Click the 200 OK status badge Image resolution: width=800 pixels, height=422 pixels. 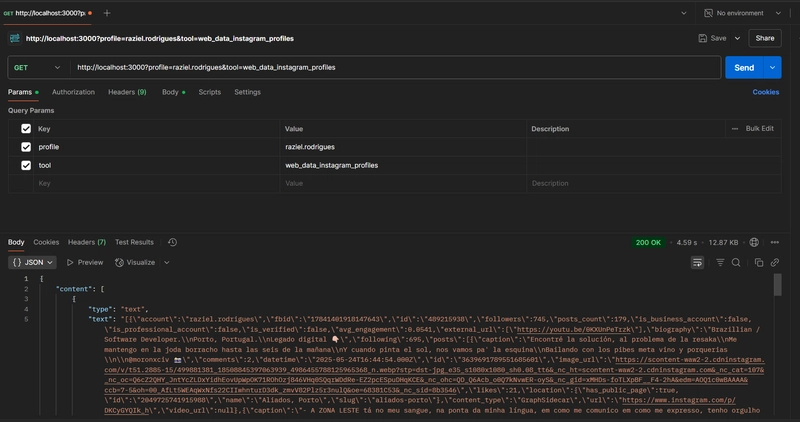coord(648,243)
